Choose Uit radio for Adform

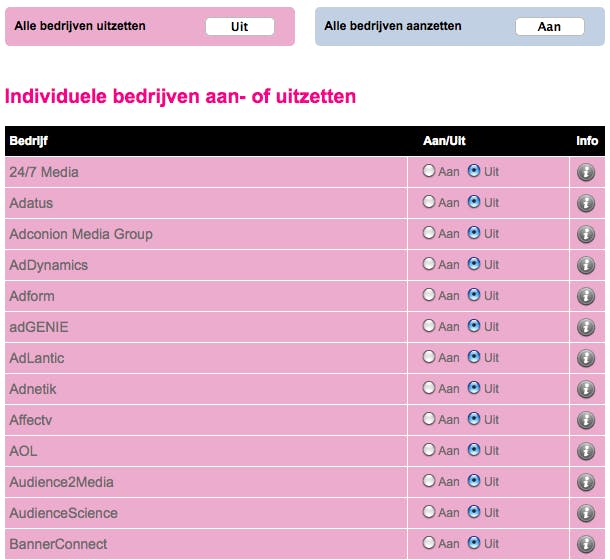pos(473,295)
